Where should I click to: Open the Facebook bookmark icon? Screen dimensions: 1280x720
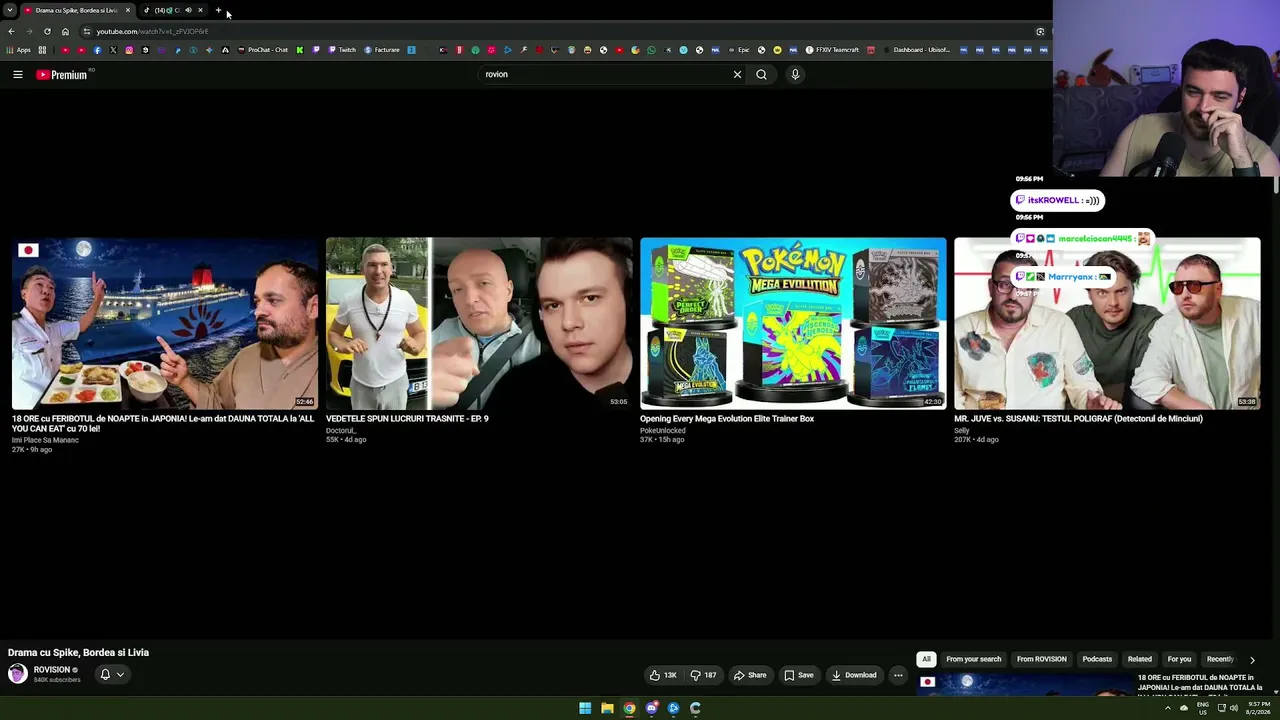[x=97, y=50]
